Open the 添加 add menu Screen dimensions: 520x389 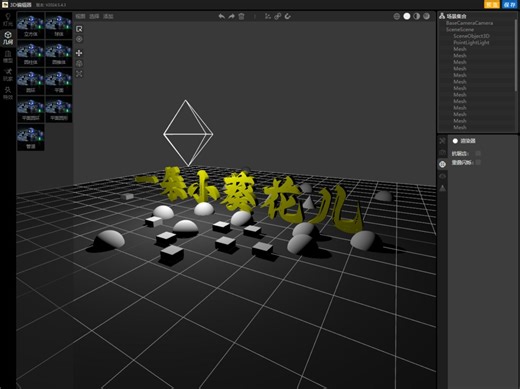click(x=108, y=16)
